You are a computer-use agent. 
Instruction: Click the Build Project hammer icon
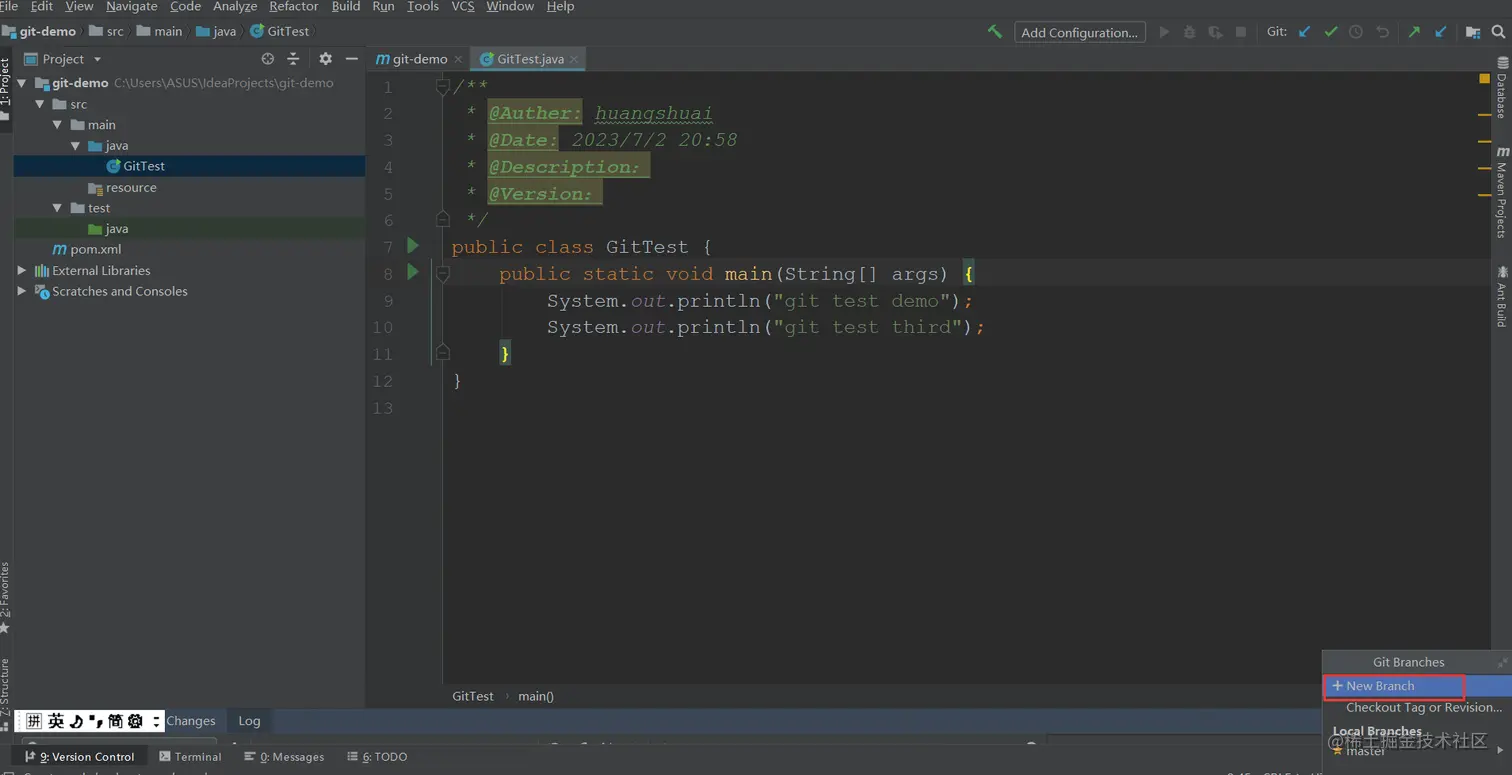(994, 32)
